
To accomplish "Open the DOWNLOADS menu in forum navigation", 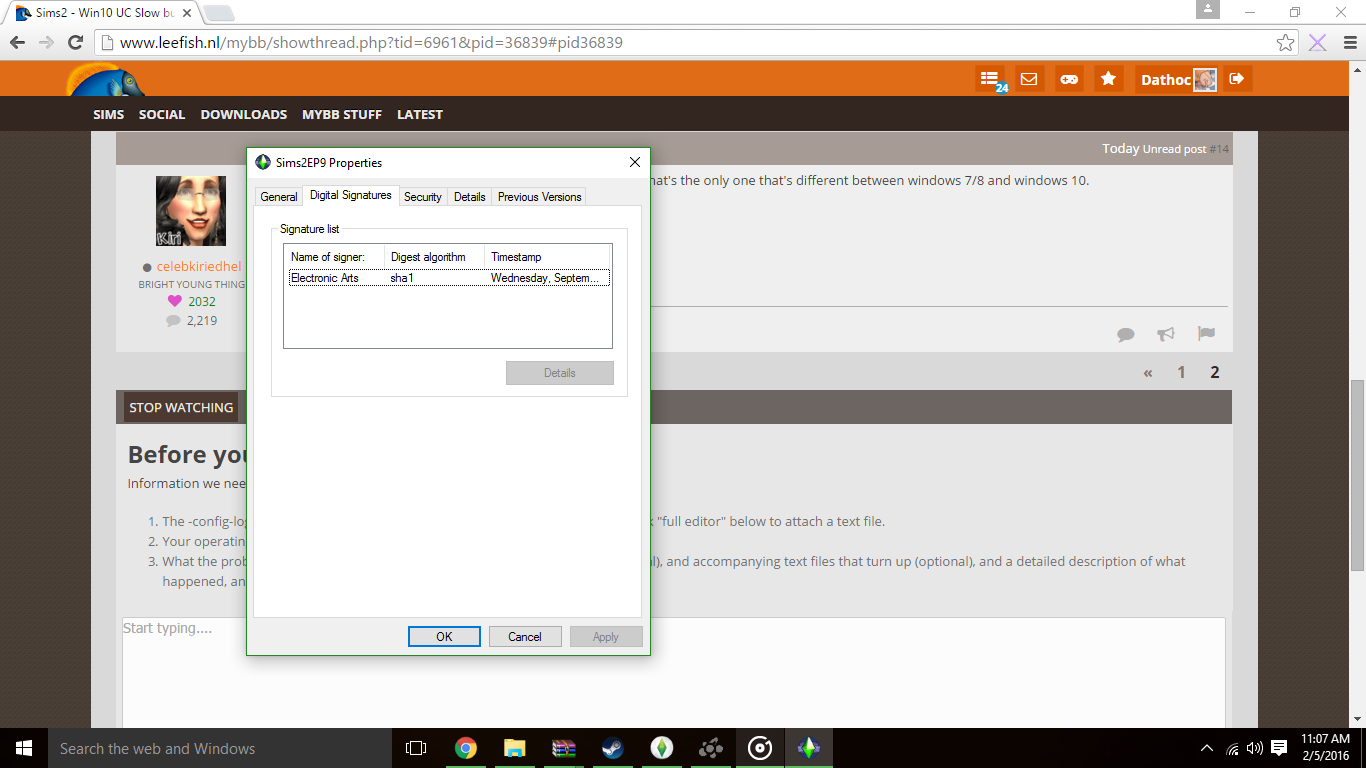I will point(244,115).
